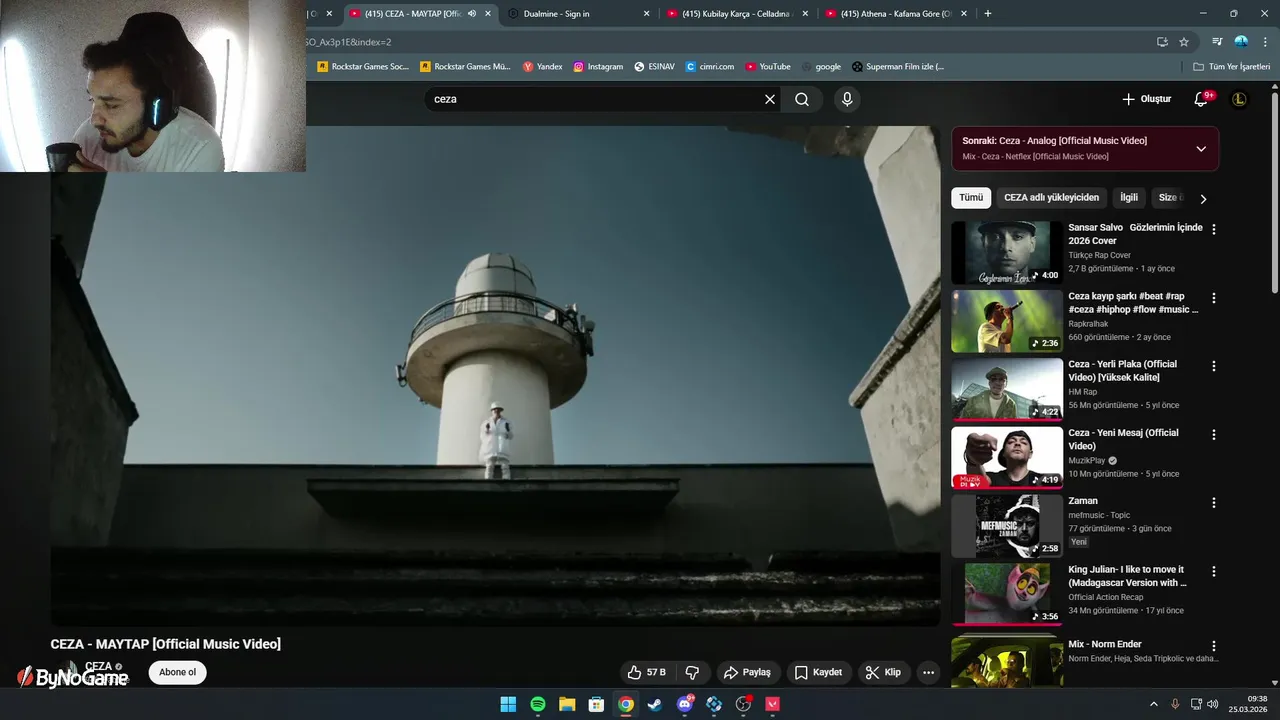The width and height of the screenshot is (1280, 720).
Task: Open options for King Julian video
Action: 1214,572
